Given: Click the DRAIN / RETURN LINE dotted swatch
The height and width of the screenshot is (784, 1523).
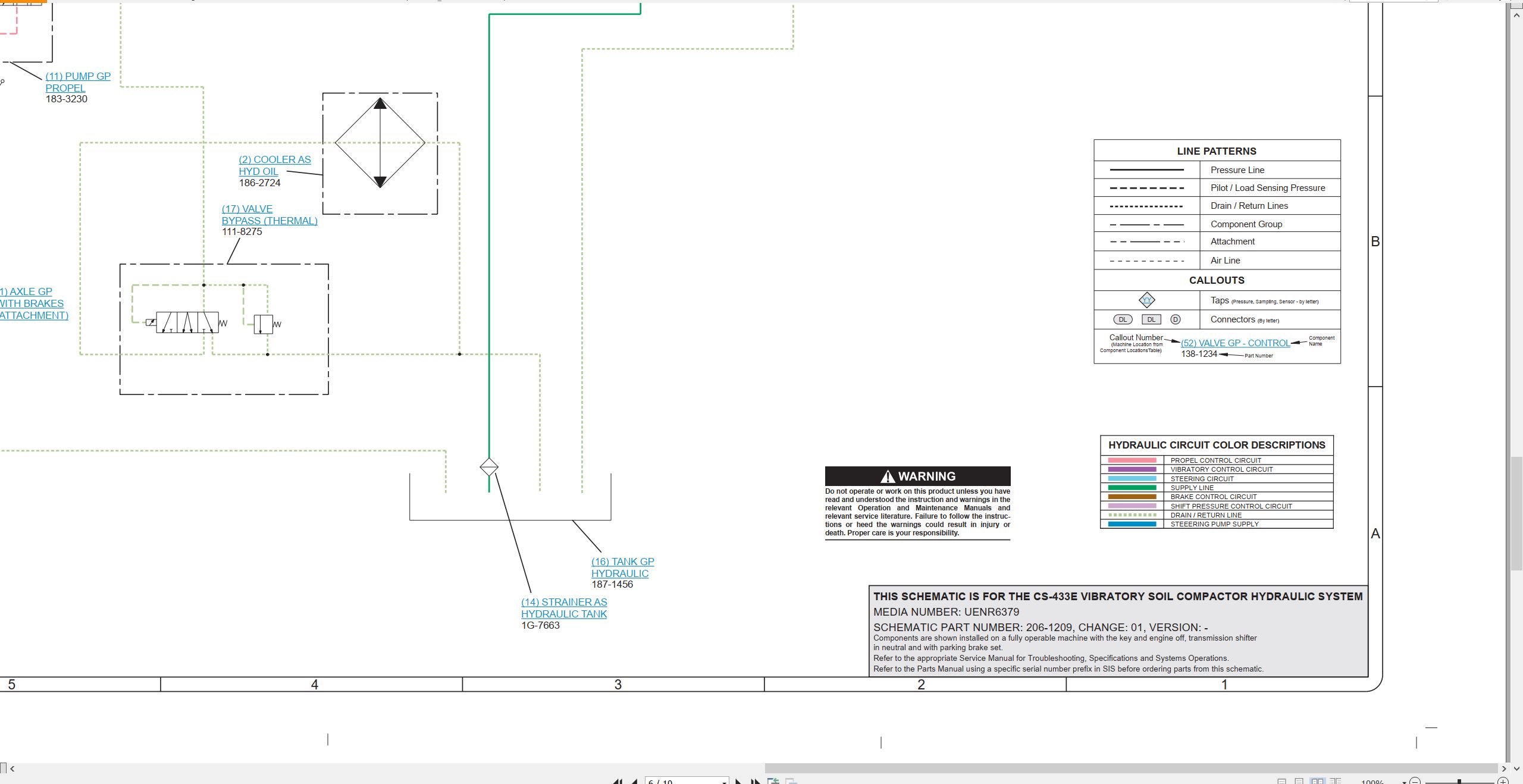Looking at the screenshot, I should 1132,515.
